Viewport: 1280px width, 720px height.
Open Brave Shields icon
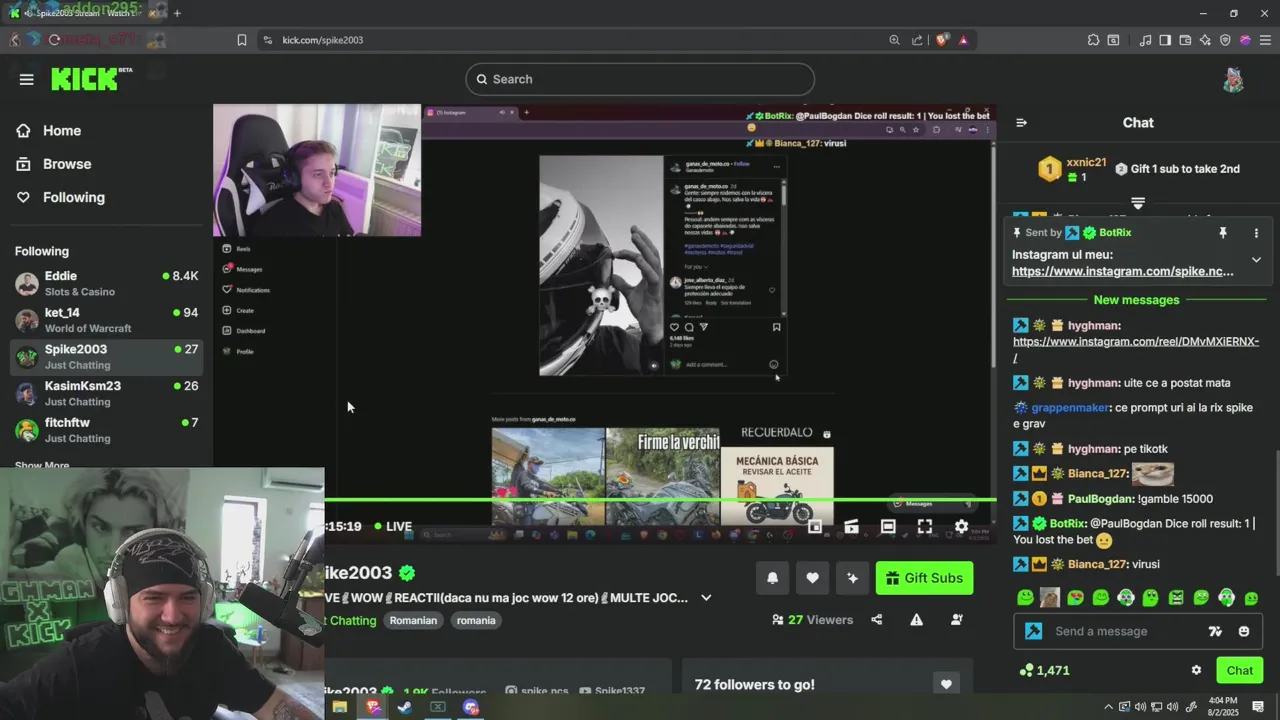point(942,40)
